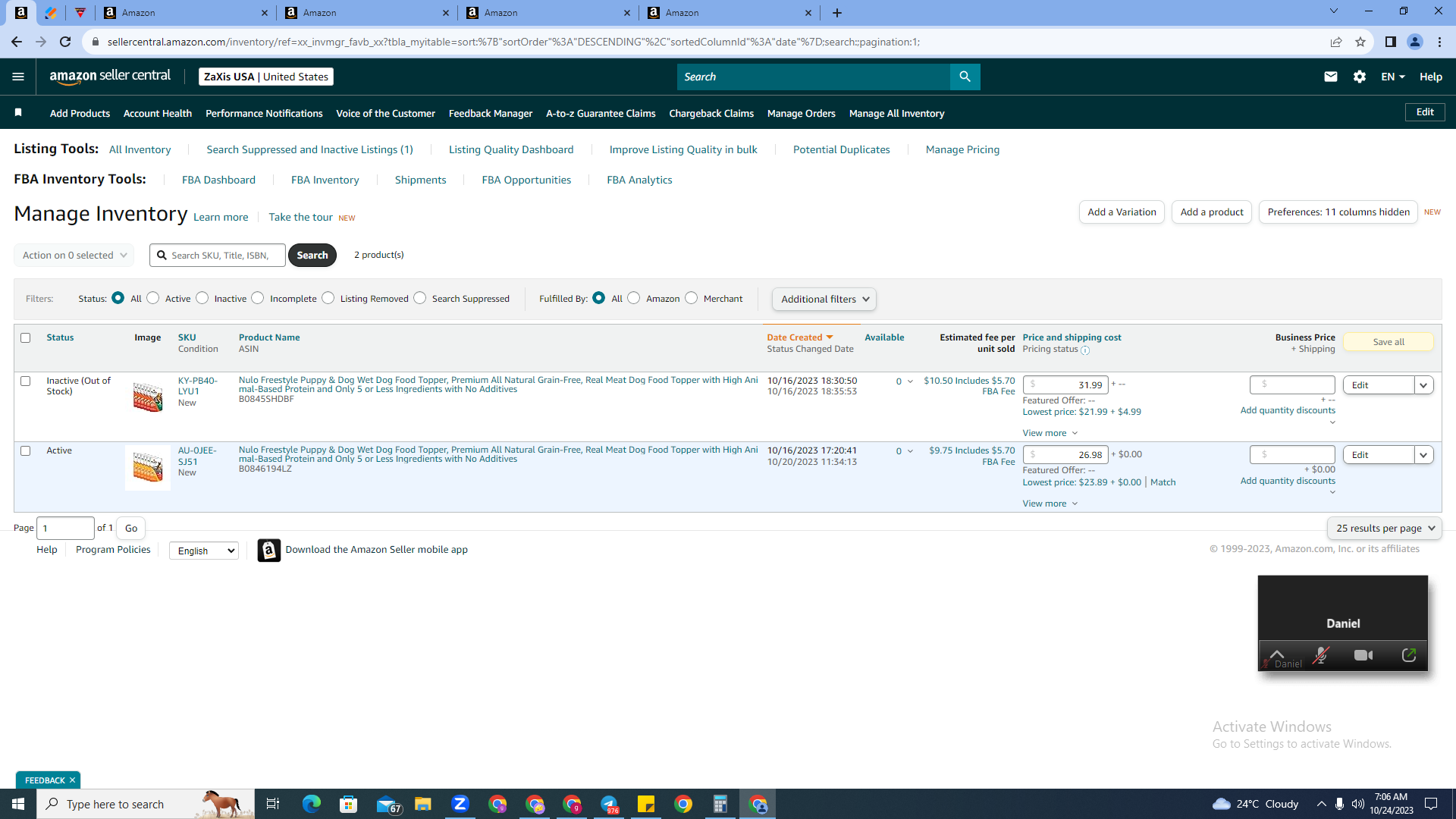This screenshot has width=1456, height=819.
Task: Click the Amazon Seller Central logo
Action: click(111, 76)
